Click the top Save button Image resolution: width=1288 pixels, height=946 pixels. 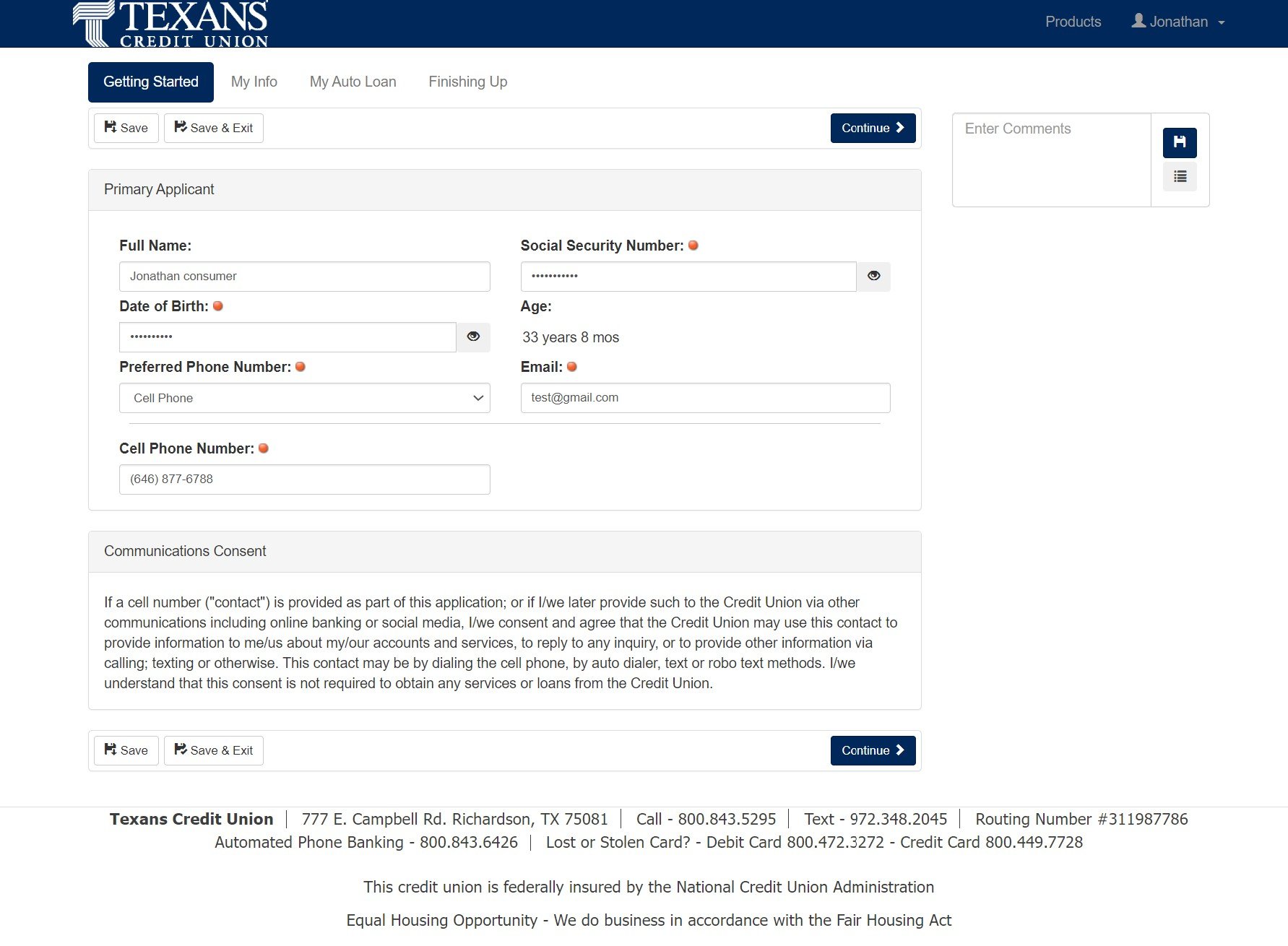(126, 128)
